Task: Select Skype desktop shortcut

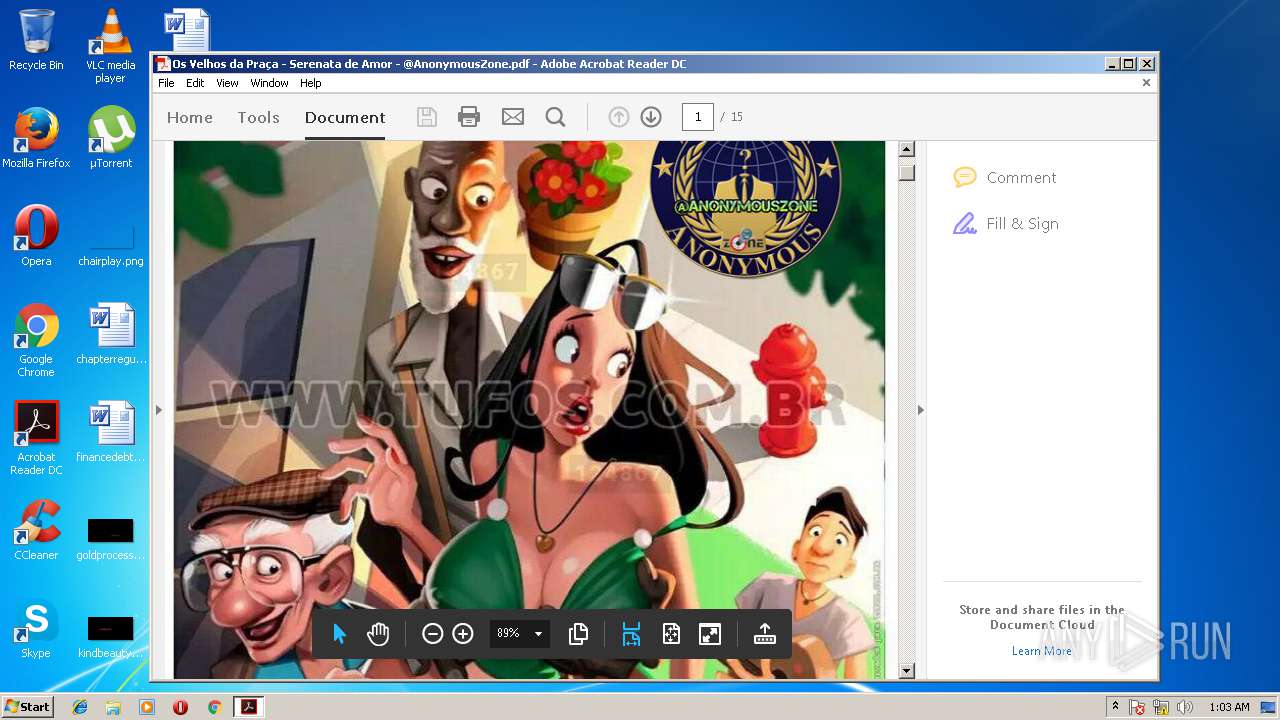Action: [x=36, y=629]
